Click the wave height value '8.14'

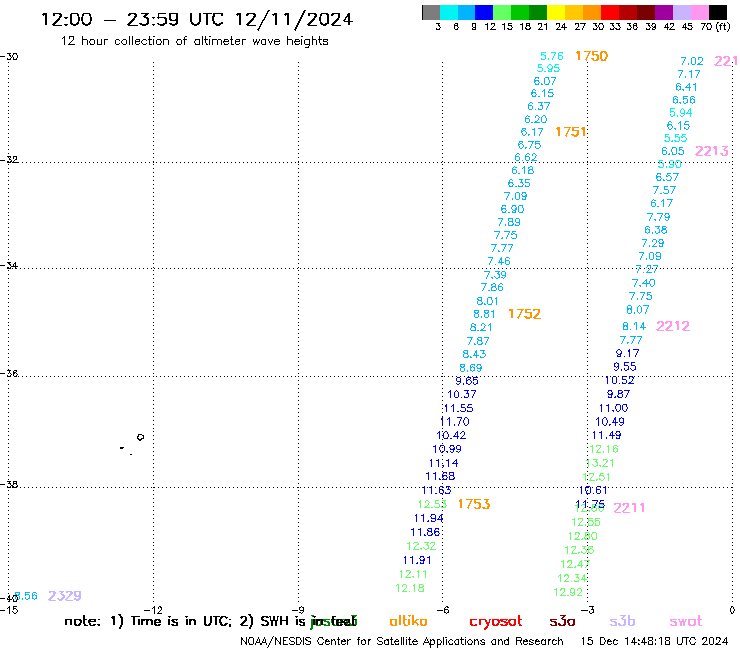point(634,326)
